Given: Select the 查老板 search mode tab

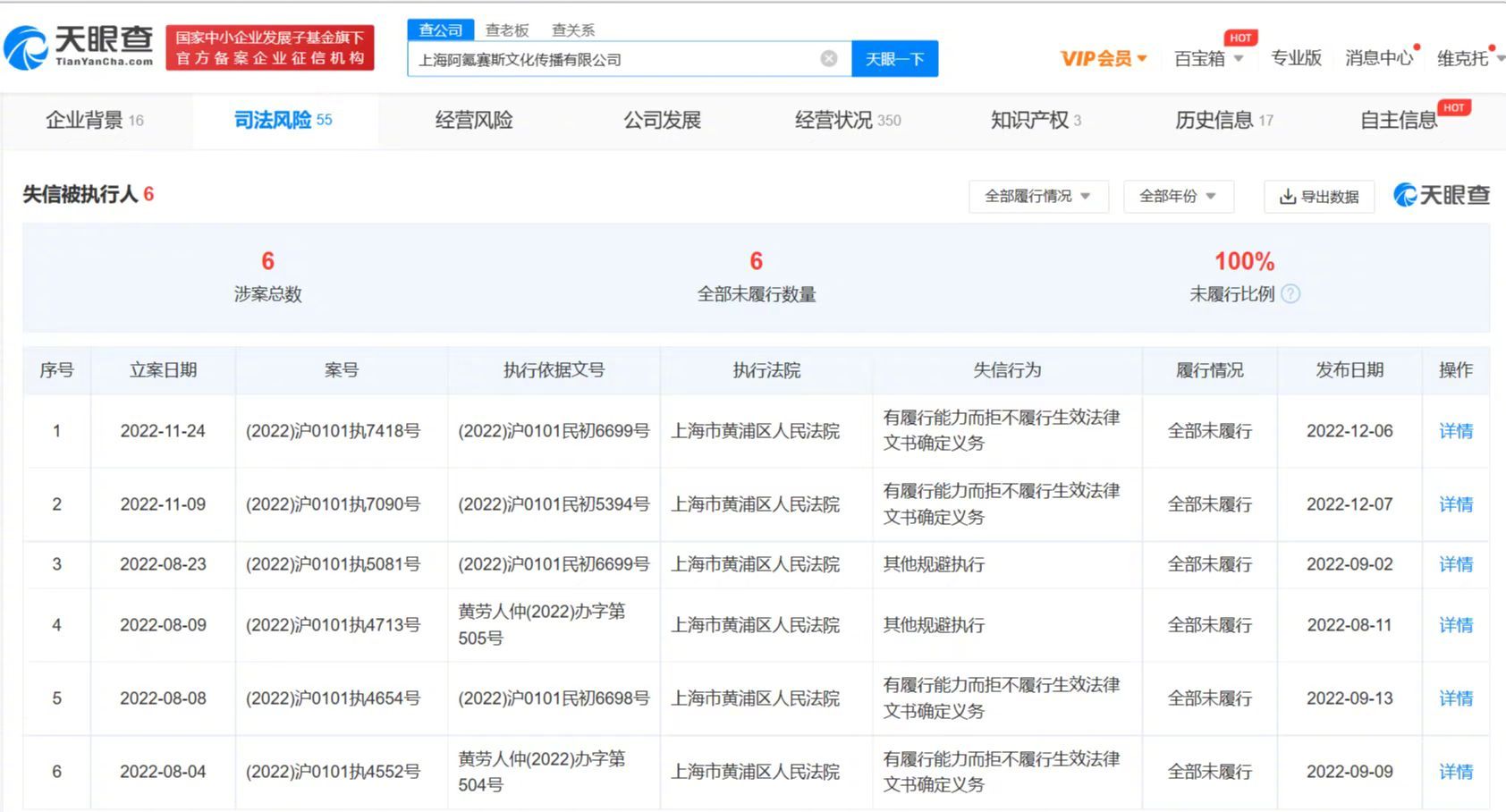Looking at the screenshot, I should click(x=507, y=30).
